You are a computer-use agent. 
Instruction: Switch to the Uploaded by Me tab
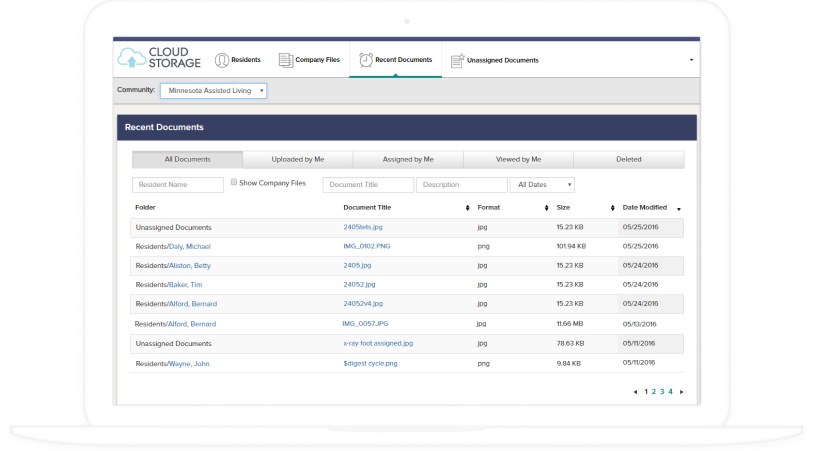point(298,160)
